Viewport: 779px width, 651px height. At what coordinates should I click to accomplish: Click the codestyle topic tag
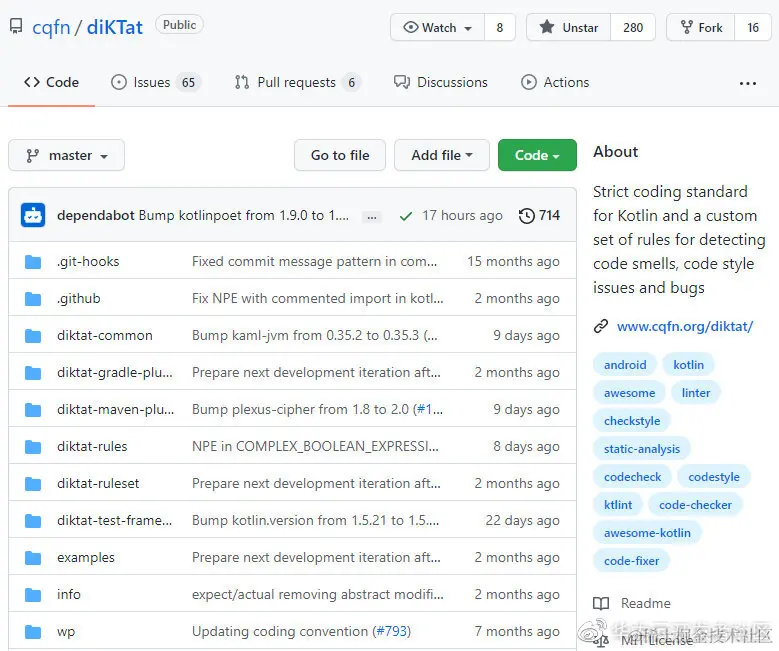pyautogui.click(x=714, y=477)
